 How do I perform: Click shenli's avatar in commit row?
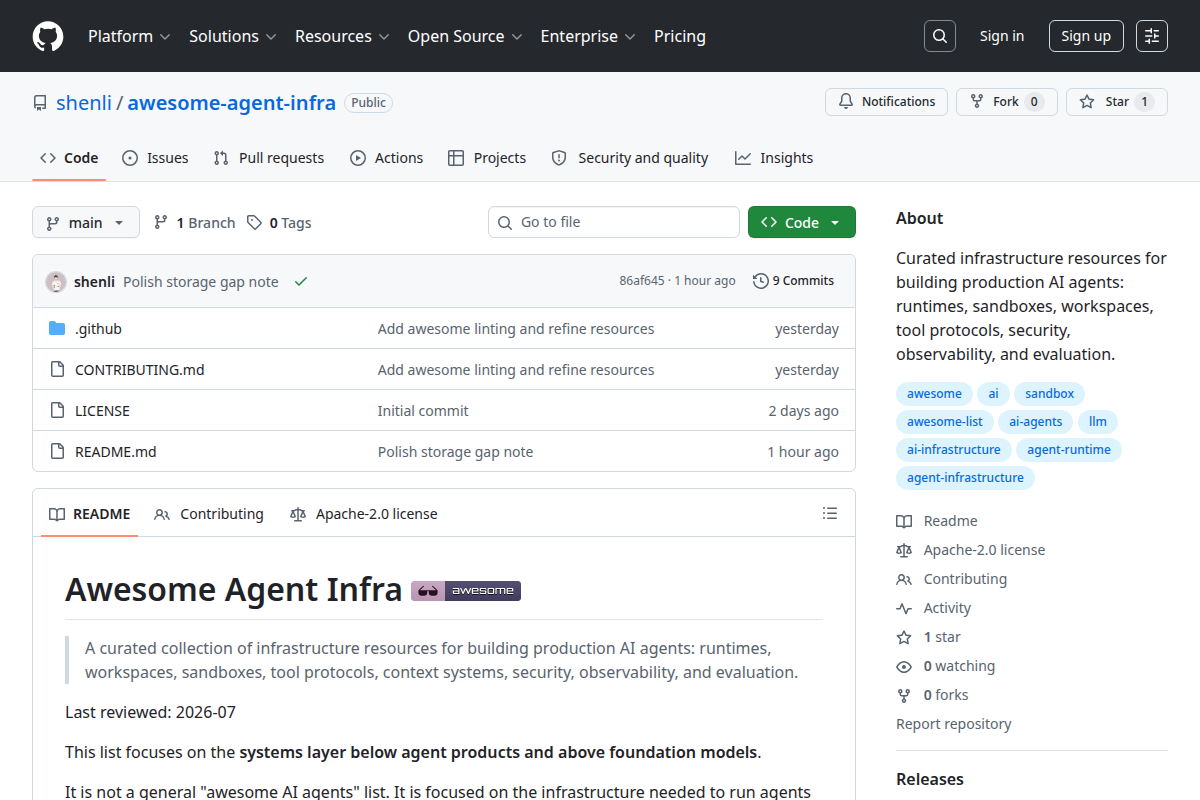coord(56,281)
